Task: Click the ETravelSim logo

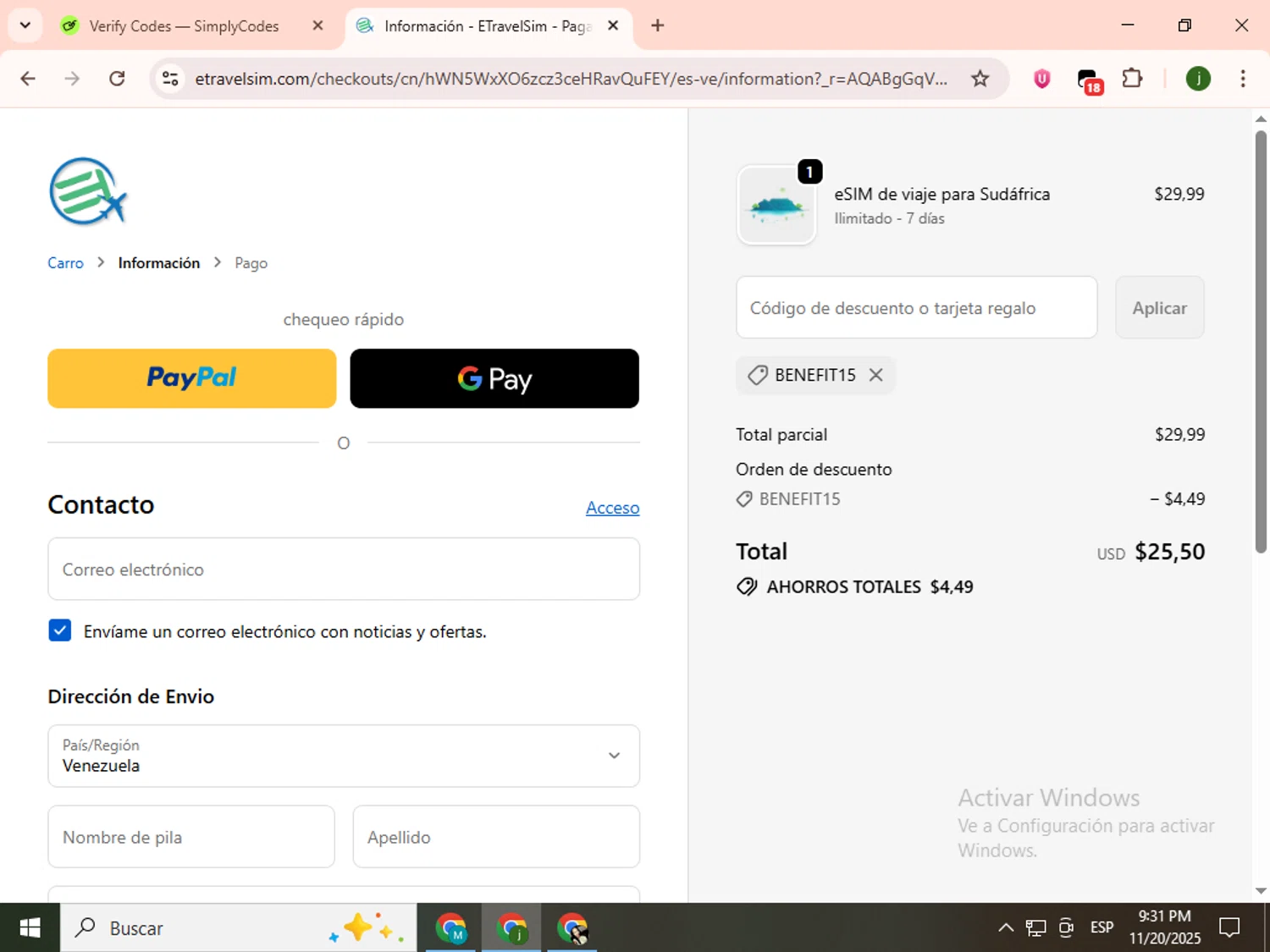Action: pyautogui.click(x=88, y=191)
